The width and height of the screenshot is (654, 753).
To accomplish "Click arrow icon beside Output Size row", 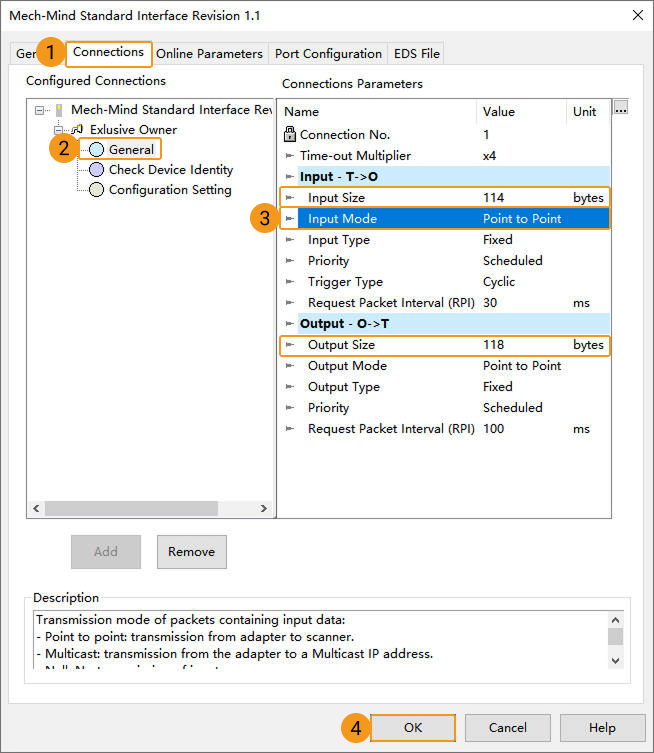I will click(x=289, y=344).
